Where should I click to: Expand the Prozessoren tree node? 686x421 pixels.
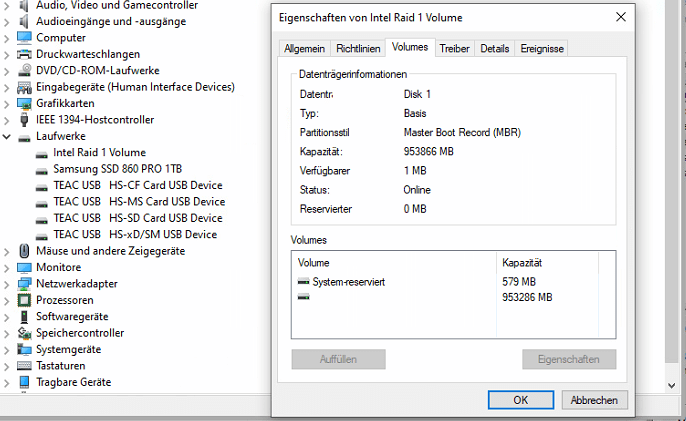7,301
